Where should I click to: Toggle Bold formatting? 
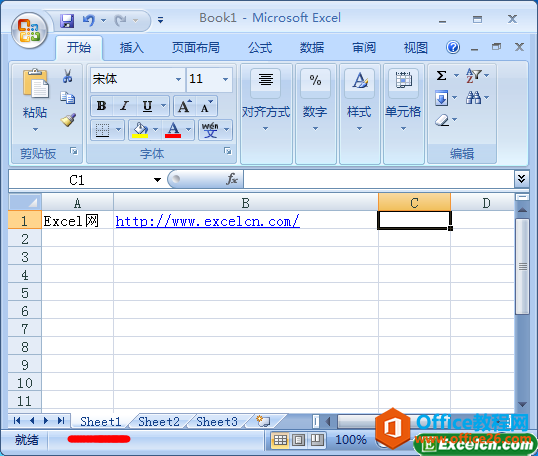pos(102,106)
